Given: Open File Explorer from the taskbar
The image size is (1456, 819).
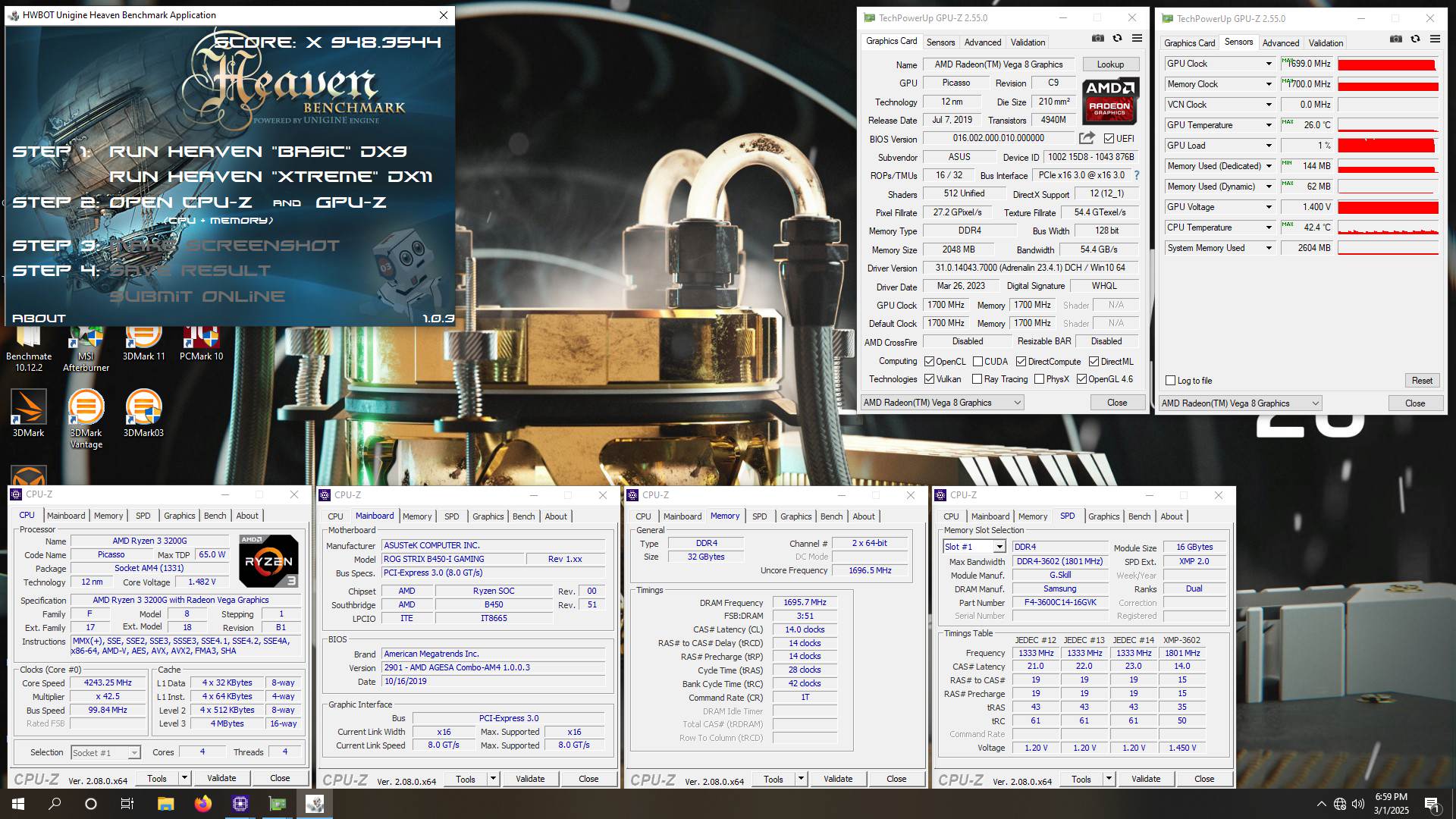Looking at the screenshot, I should point(165,804).
